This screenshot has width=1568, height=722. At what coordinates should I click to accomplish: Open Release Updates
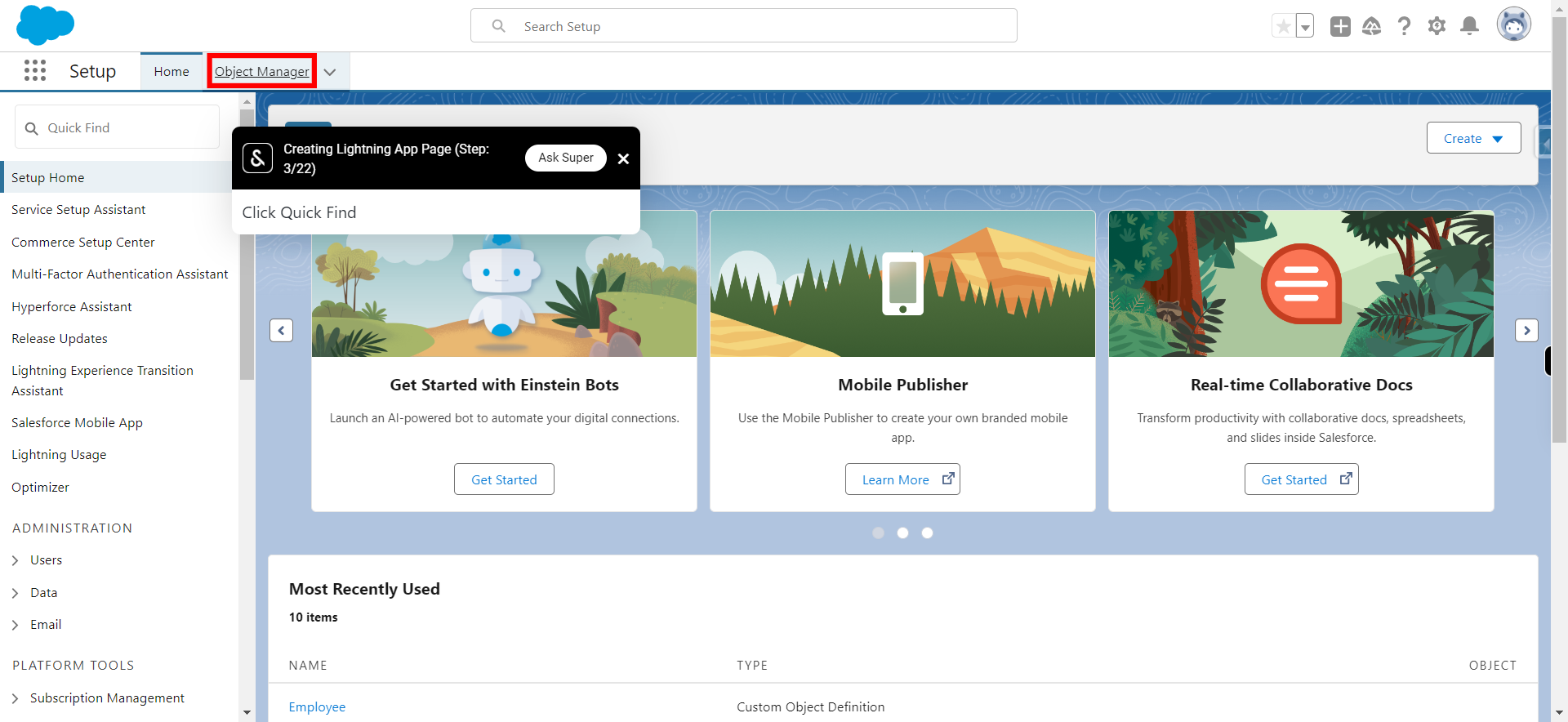tap(60, 339)
